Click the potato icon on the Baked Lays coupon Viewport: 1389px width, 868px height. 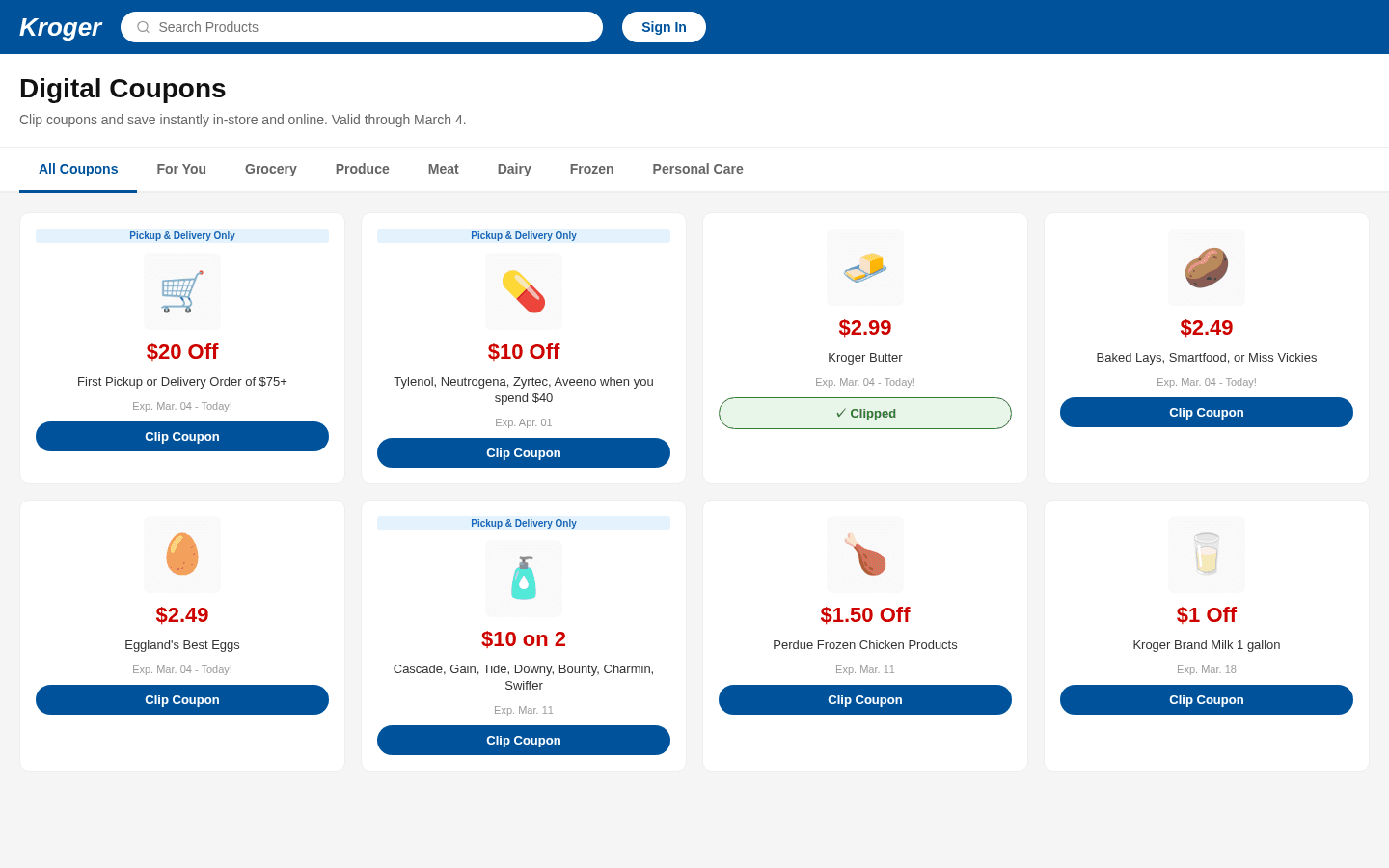coord(1206,267)
